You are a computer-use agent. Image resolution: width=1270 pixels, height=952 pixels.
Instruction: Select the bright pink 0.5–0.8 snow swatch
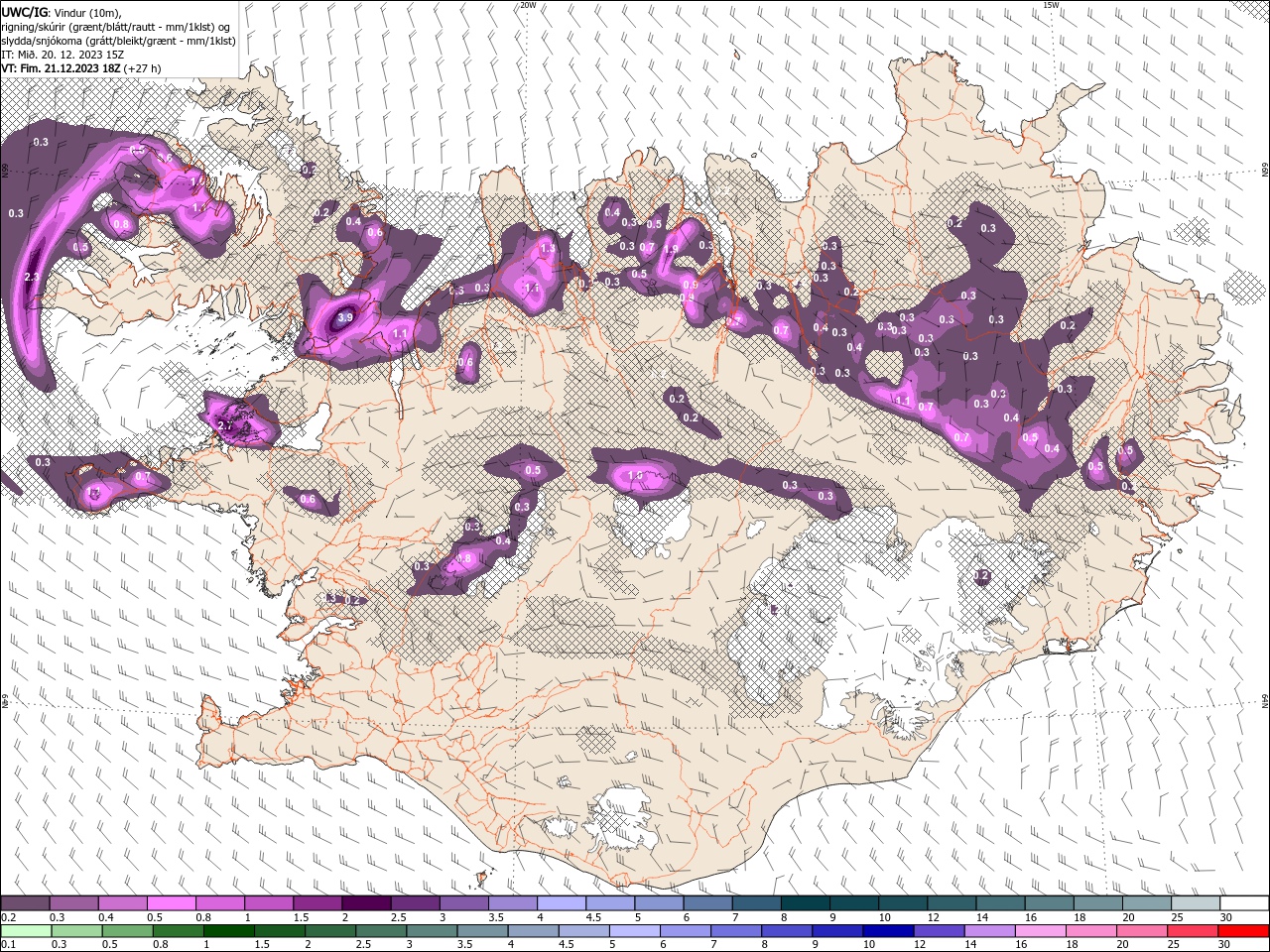coord(171,903)
